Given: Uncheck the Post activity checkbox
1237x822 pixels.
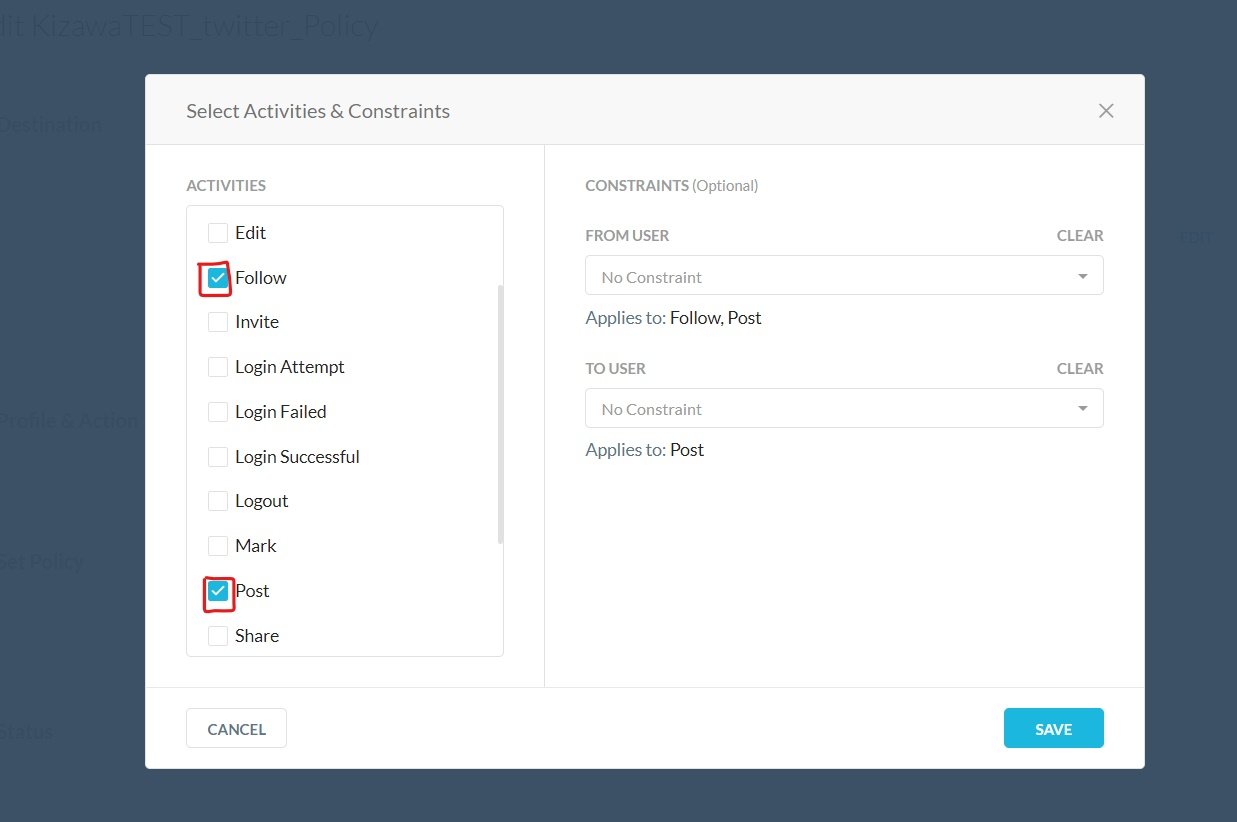Looking at the screenshot, I should [218, 591].
